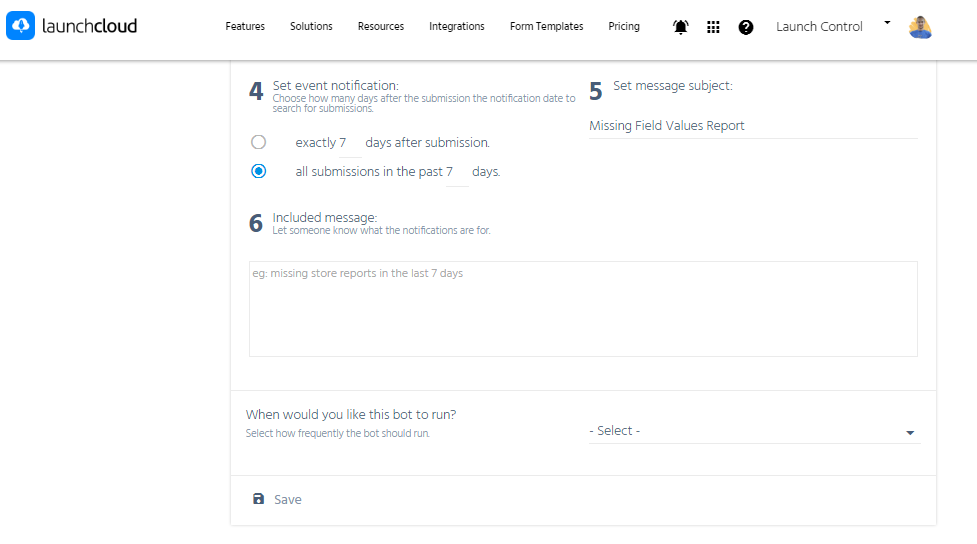The width and height of the screenshot is (977, 544).
Task: Click the arrow on the frequency dropdown
Action: pyautogui.click(x=910, y=433)
